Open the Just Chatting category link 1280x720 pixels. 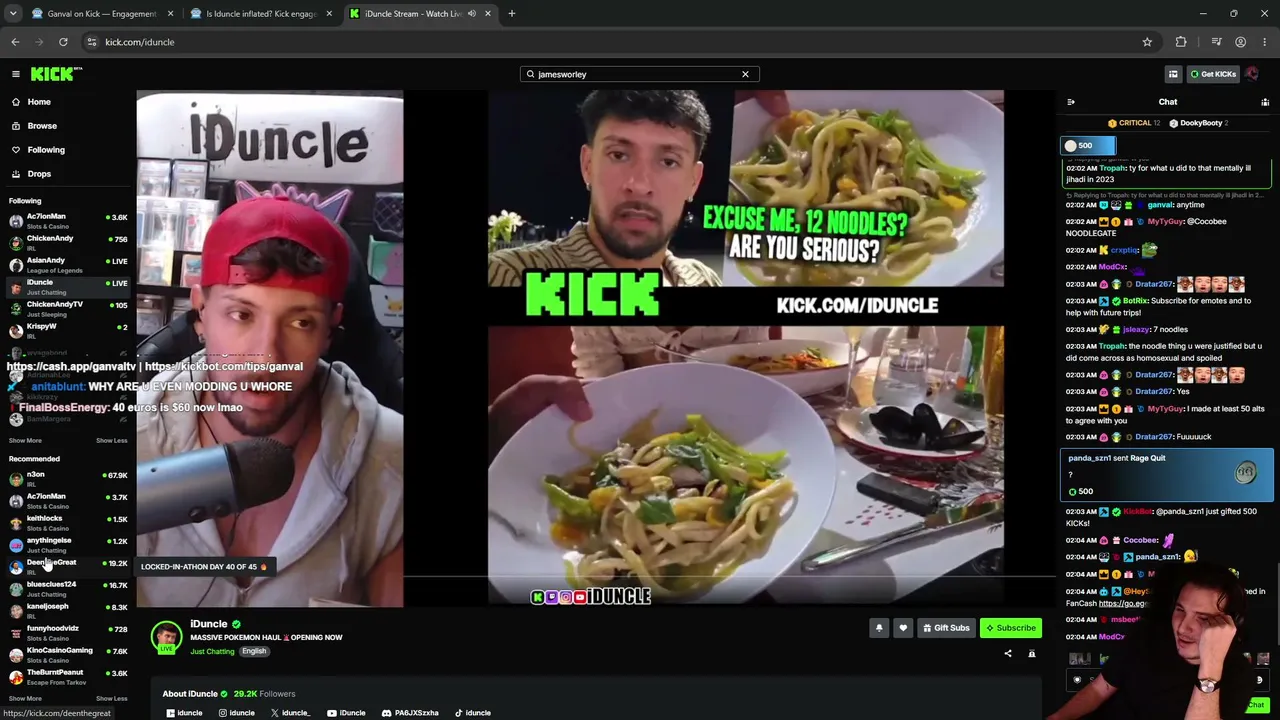[x=212, y=652]
